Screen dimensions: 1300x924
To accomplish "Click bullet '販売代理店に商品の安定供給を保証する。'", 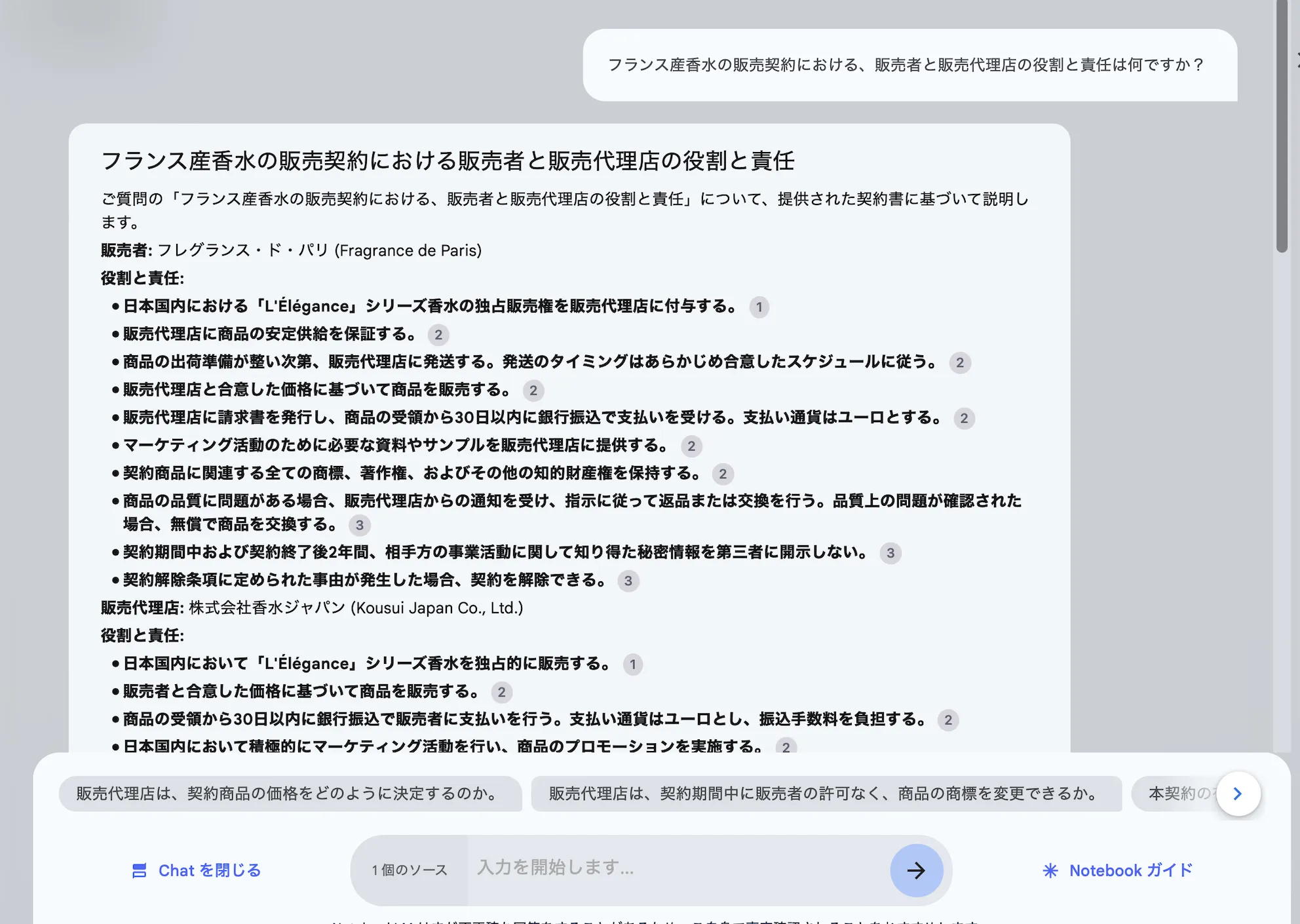I will coord(270,334).
